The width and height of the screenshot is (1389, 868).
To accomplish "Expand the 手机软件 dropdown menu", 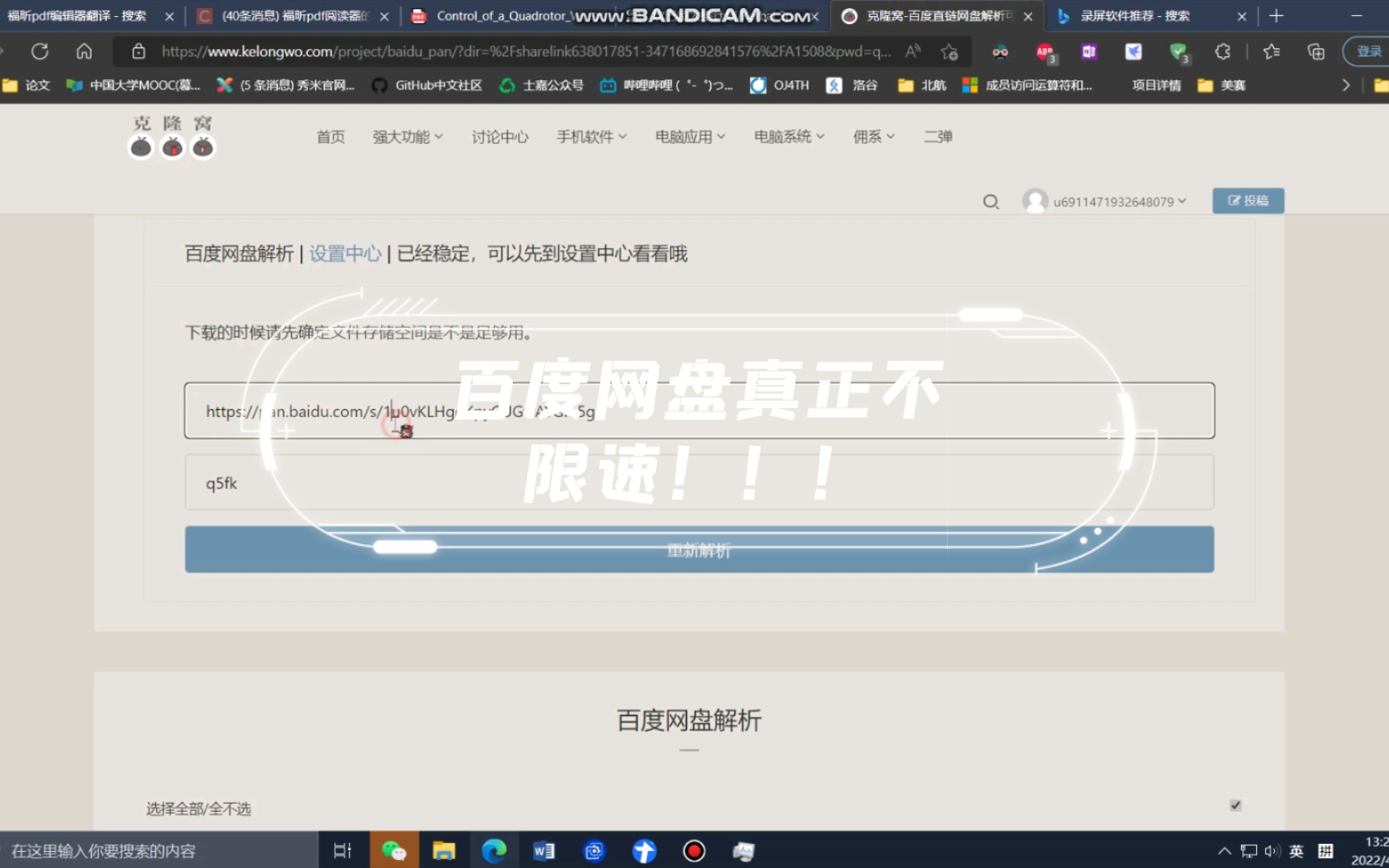I will [x=592, y=137].
